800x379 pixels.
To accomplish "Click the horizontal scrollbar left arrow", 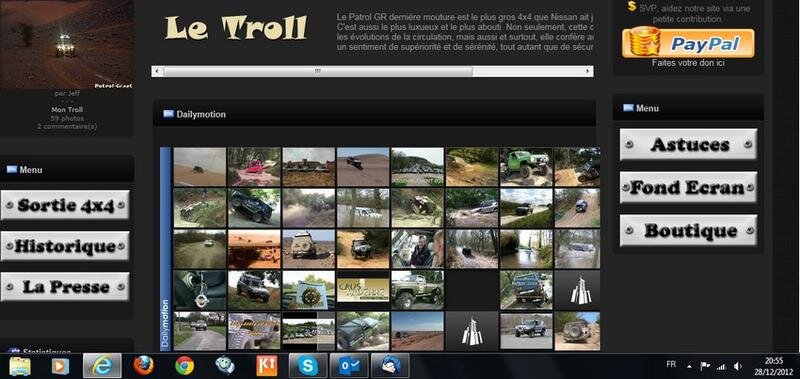I will coord(157,71).
